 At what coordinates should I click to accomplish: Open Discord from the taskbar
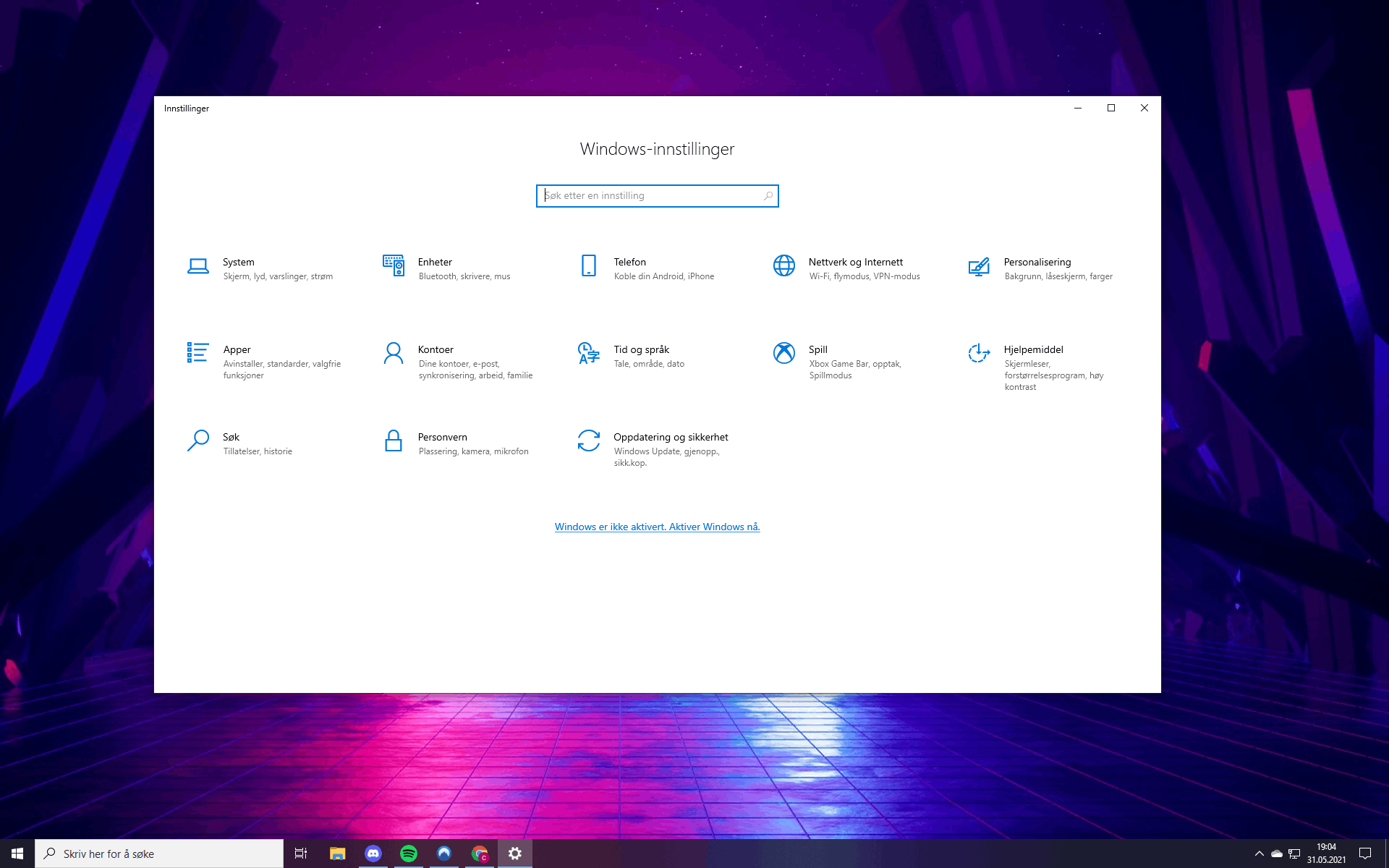373,854
